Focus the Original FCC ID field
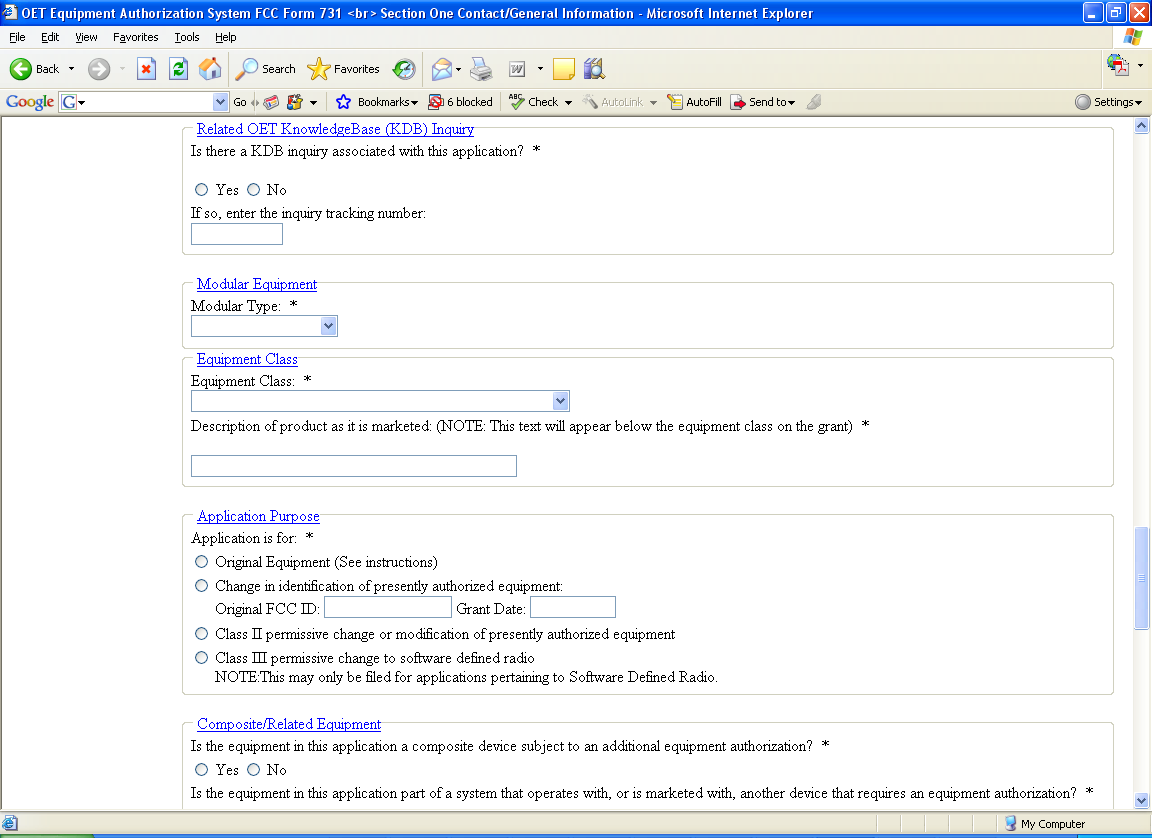The height and width of the screenshot is (838, 1152). [388, 607]
